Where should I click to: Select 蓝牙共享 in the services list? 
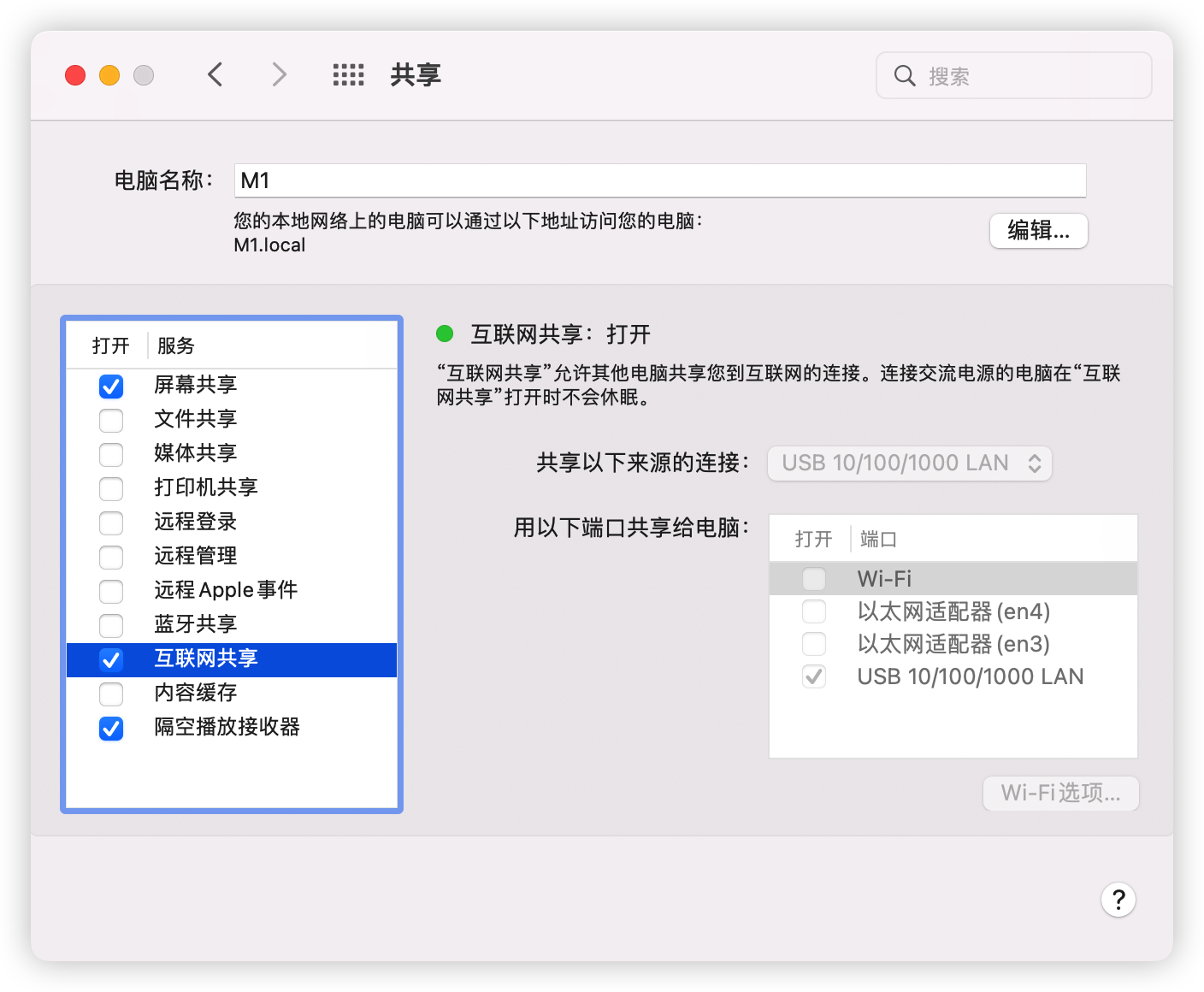pos(195,625)
